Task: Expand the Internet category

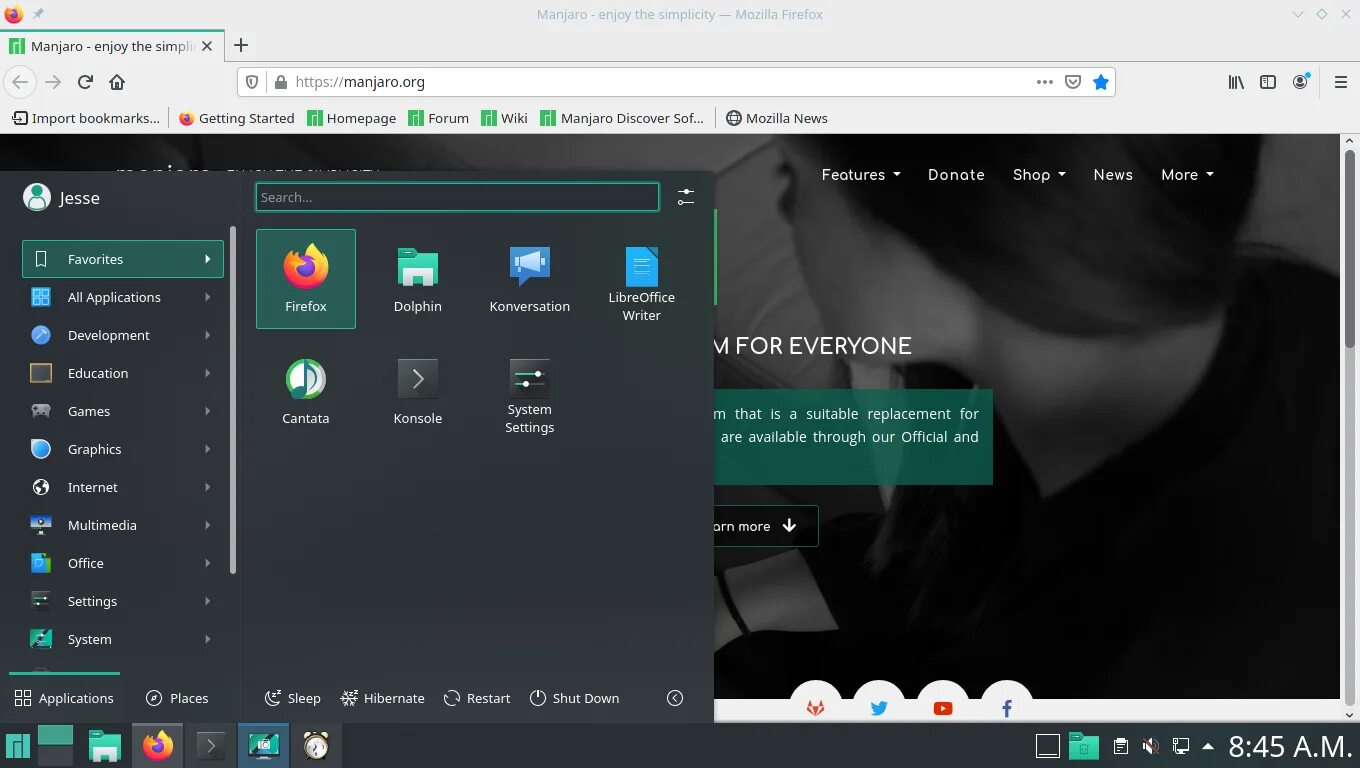Action: 122,487
